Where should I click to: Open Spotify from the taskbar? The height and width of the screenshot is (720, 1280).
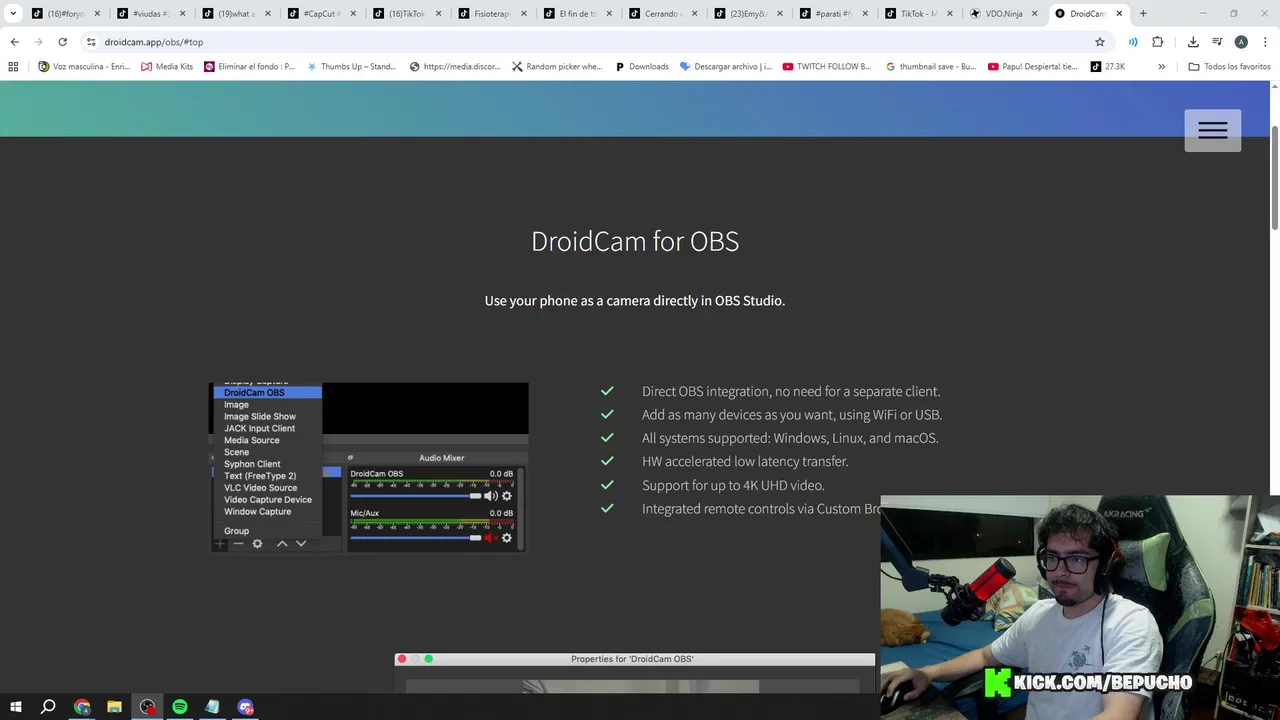tap(180, 707)
